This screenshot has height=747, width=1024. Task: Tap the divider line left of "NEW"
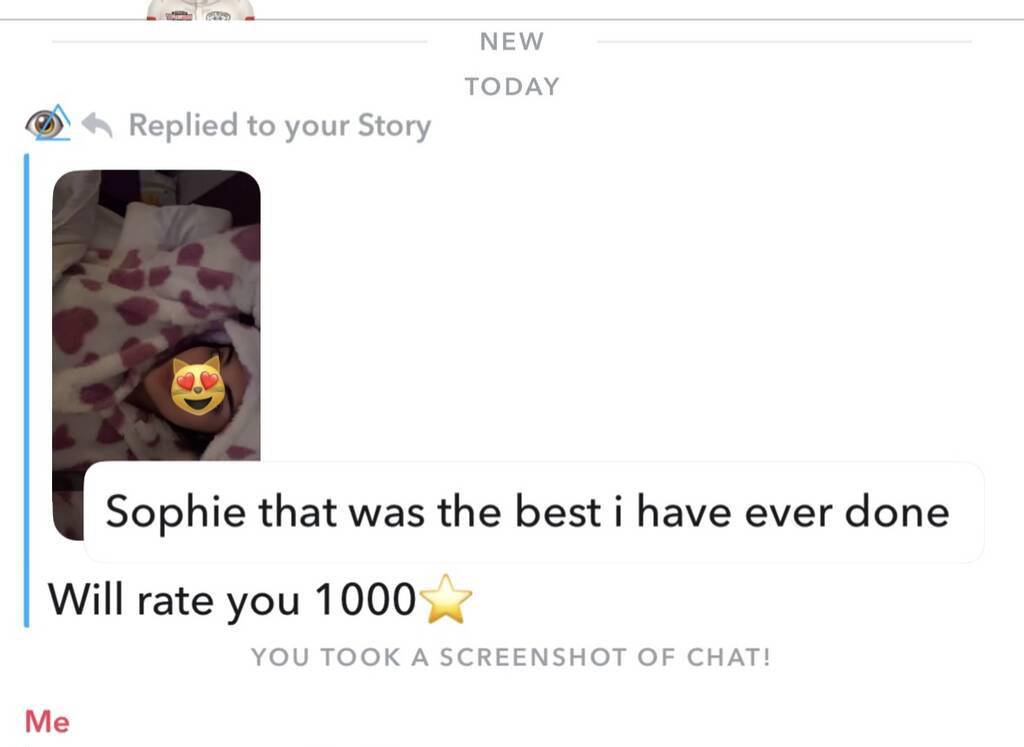[240, 42]
